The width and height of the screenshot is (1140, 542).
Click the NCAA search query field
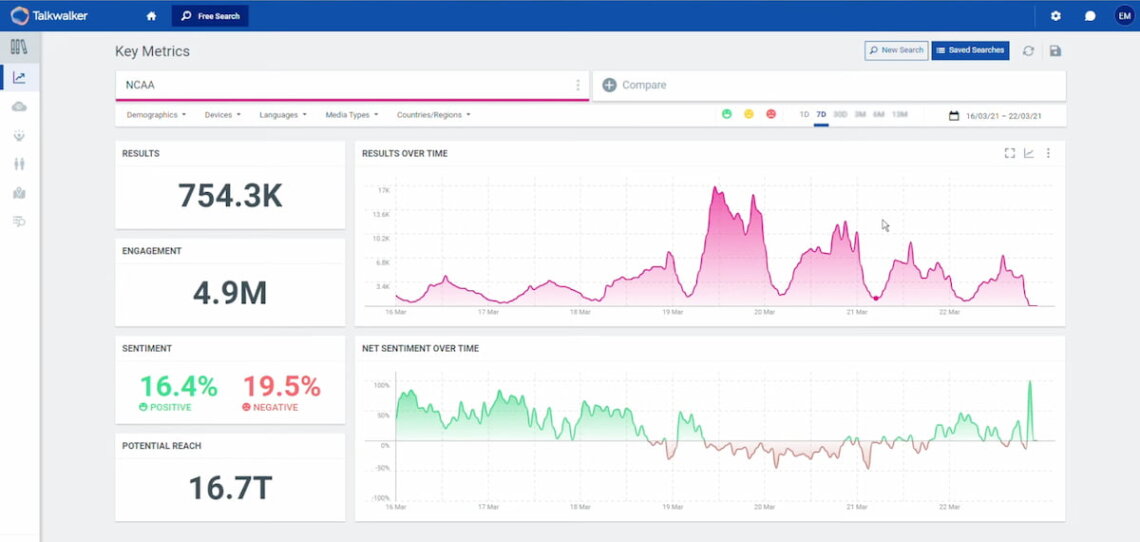[340, 85]
